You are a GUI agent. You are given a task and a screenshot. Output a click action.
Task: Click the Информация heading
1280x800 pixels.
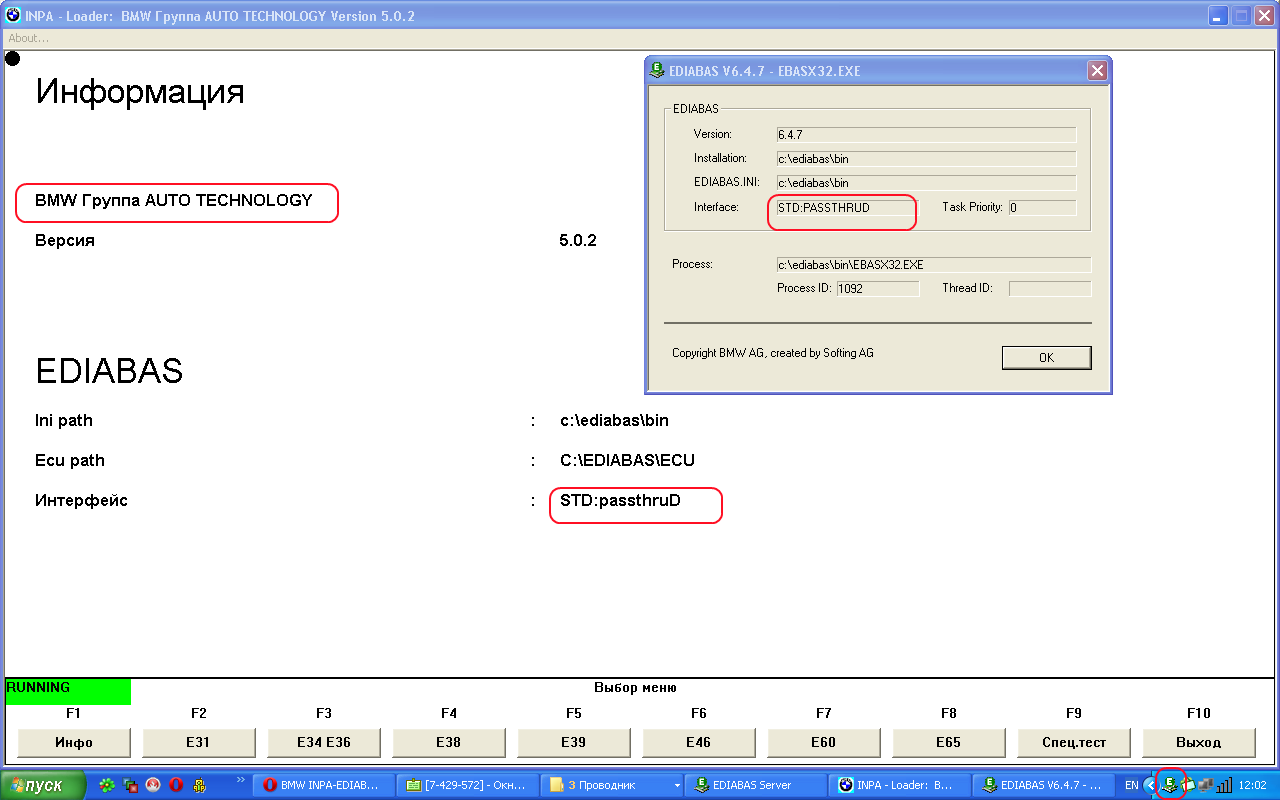(140, 92)
